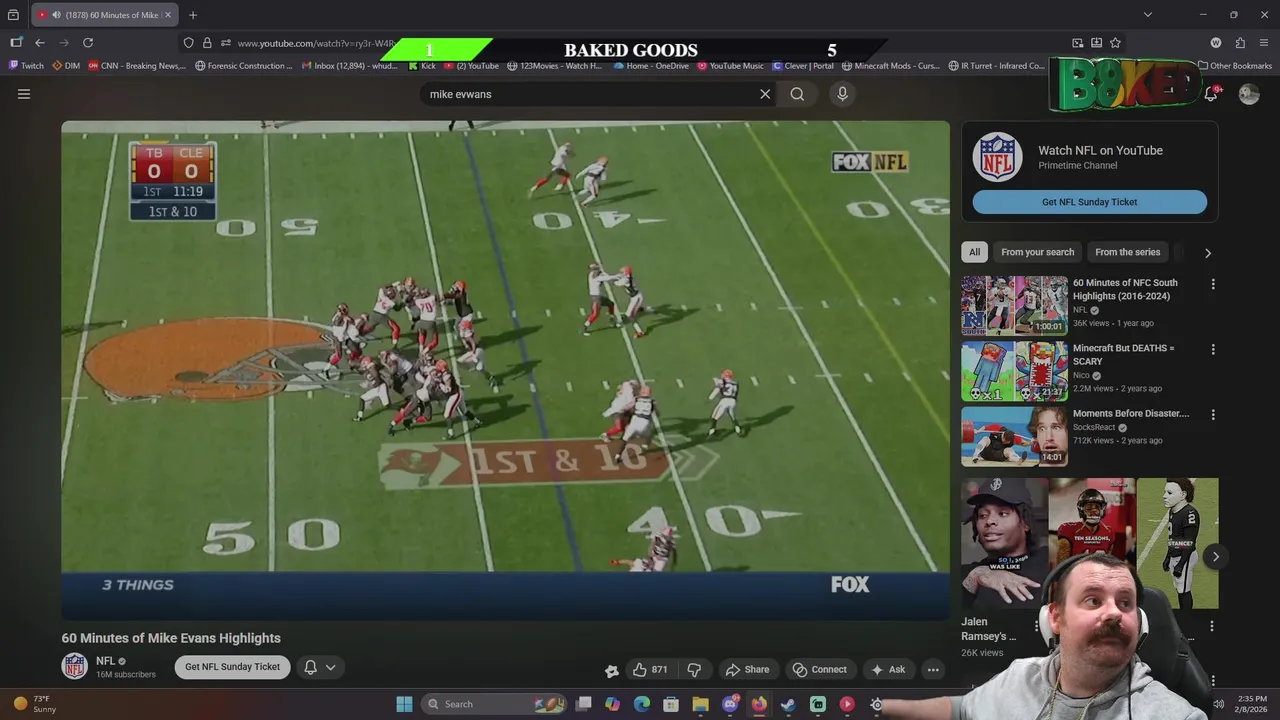
Task: Open the taskbar weather widget
Action: point(34,704)
